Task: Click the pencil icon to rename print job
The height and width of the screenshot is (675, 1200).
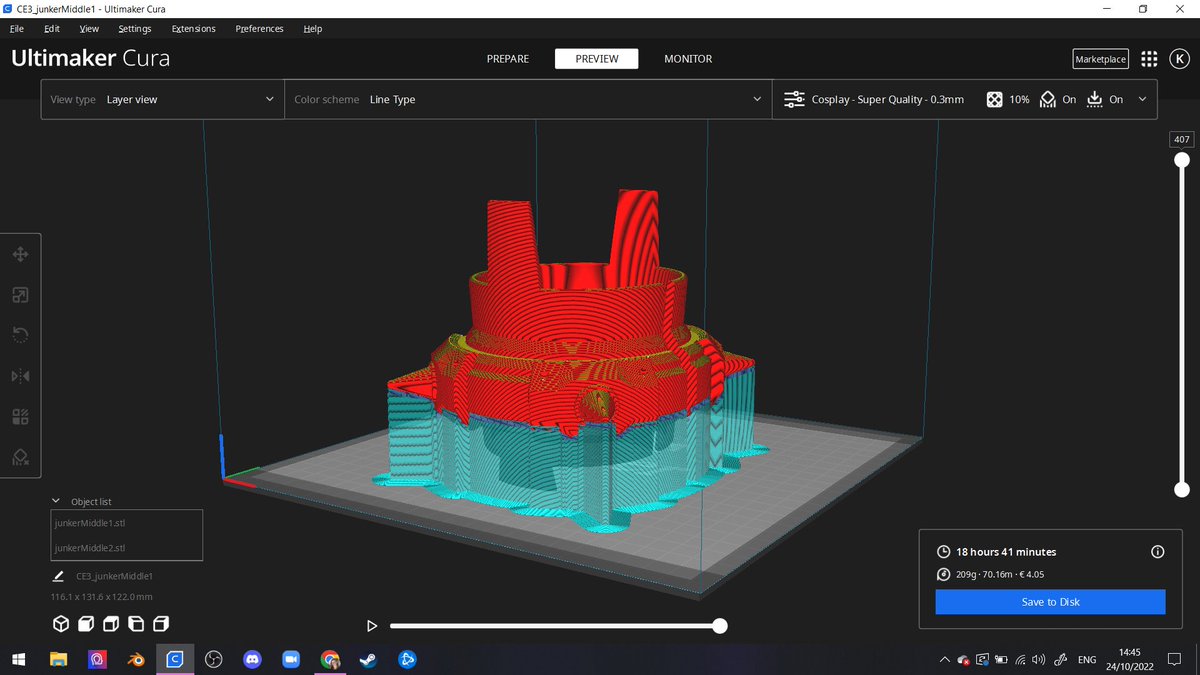Action: (58, 576)
